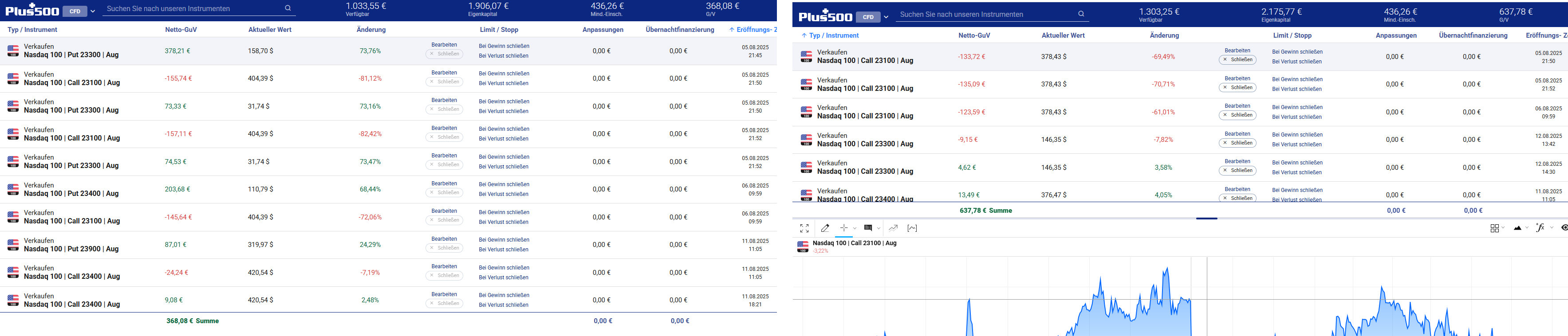Image resolution: width=1568 pixels, height=336 pixels.
Task: Sort by Netto-GuV in left window
Action: click(x=181, y=30)
